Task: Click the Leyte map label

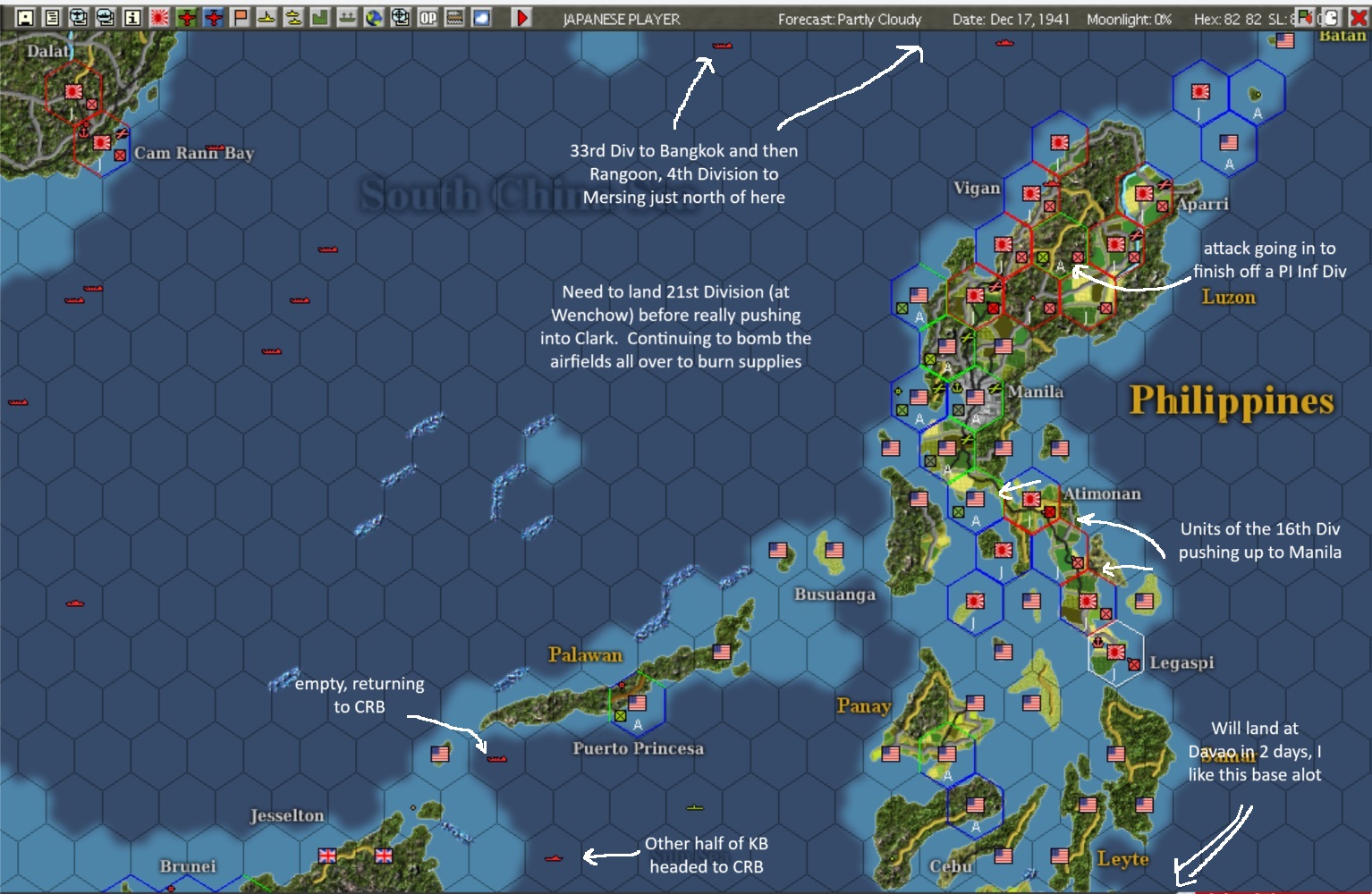Action: tap(1123, 859)
